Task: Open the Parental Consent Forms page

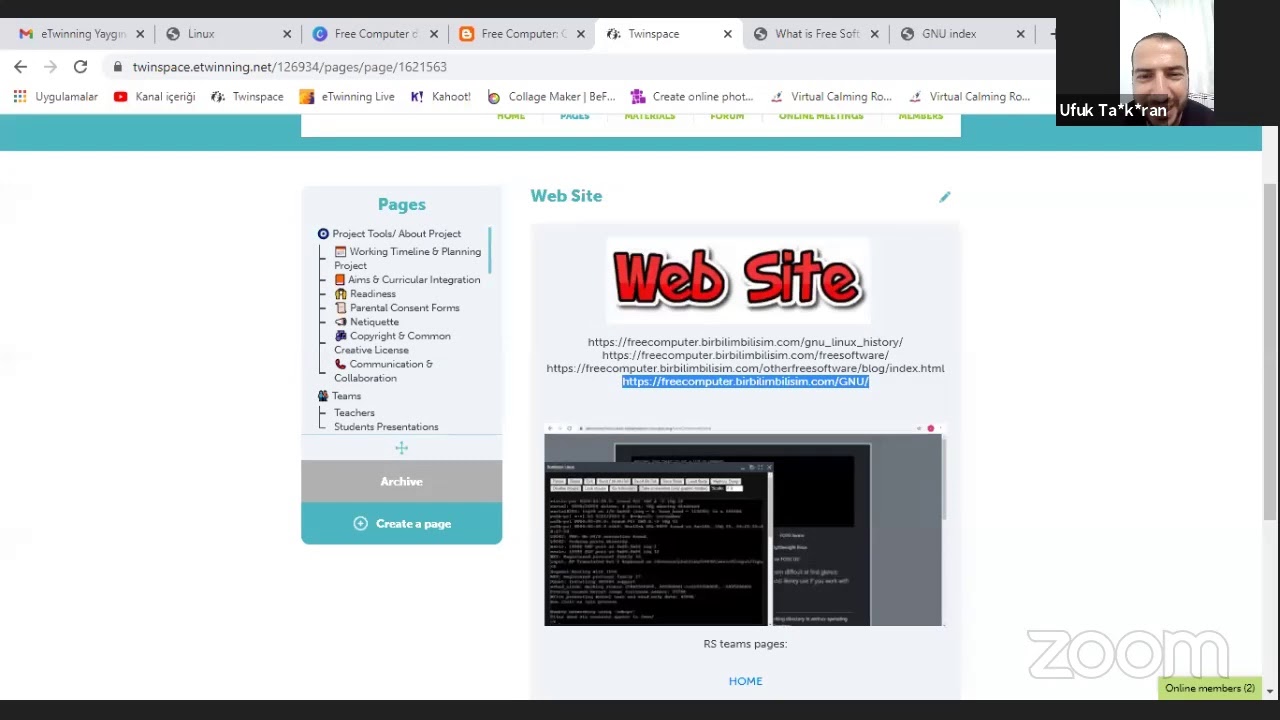Action: click(x=397, y=308)
